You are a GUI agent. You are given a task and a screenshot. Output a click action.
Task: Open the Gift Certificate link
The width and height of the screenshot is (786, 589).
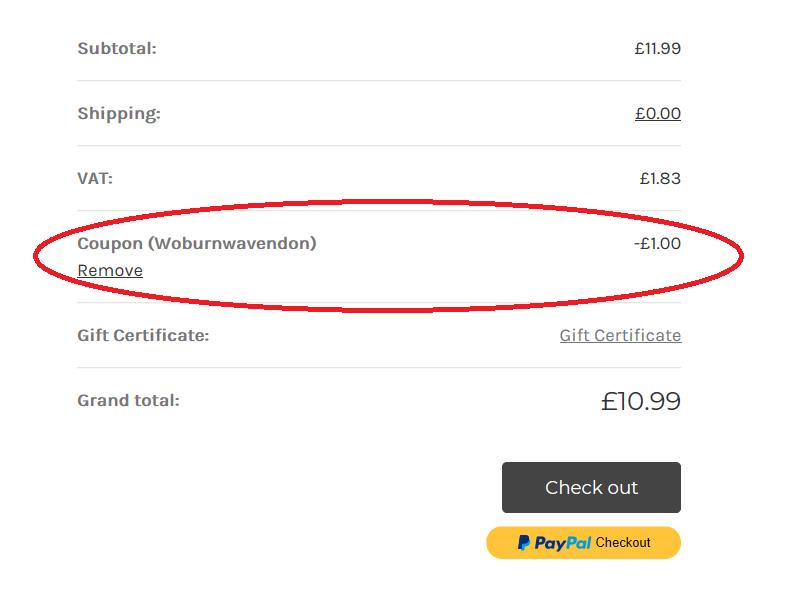620,335
